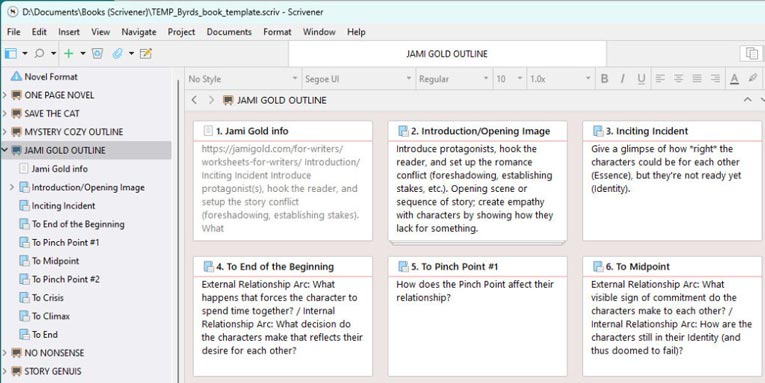Select To Midpoint in binder
The height and width of the screenshot is (383, 765).
(x=55, y=261)
